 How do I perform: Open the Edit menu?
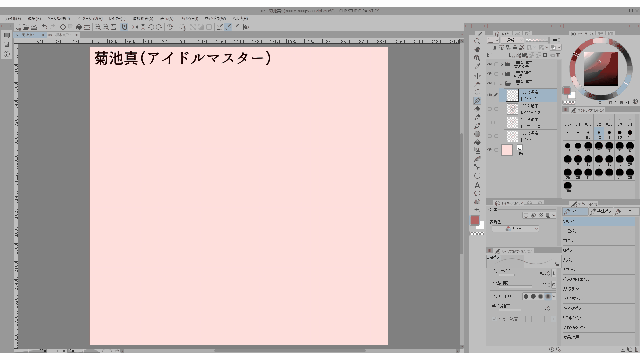[34, 18]
